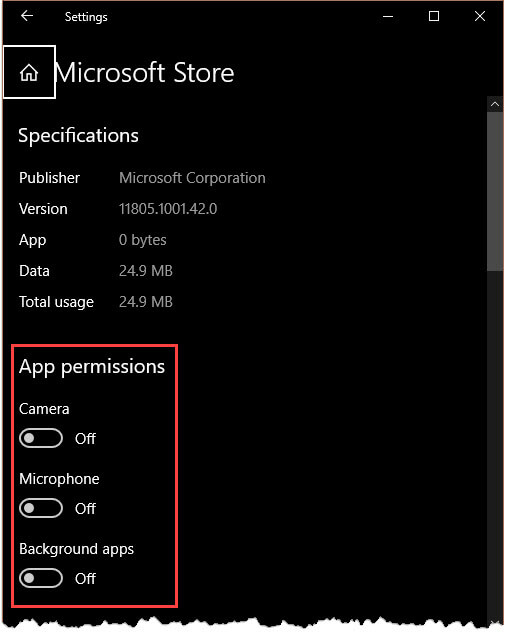Screen dimensions: 506x636
Task: Go back using the arrow icon
Action: coord(27,16)
